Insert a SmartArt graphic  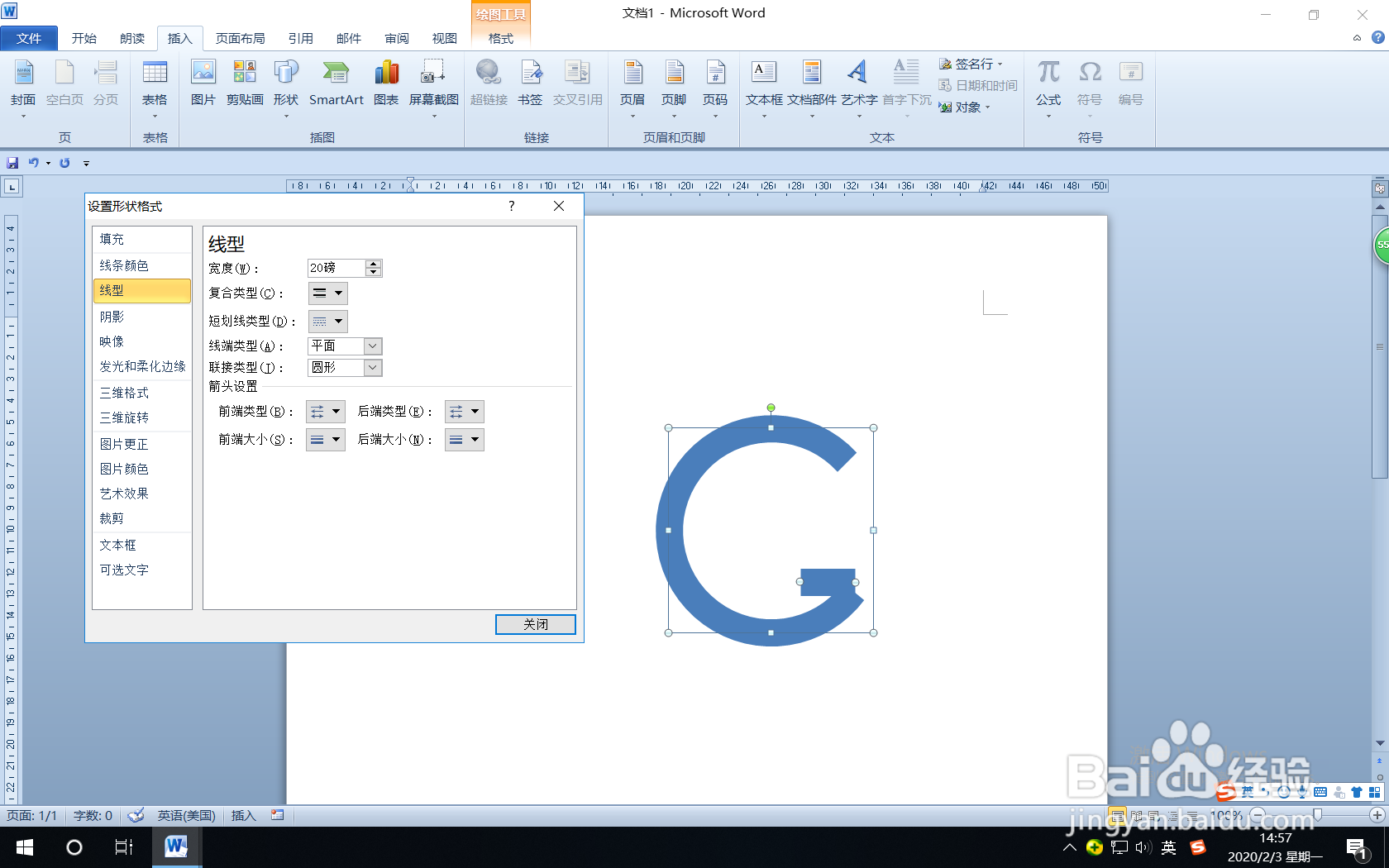(x=337, y=85)
